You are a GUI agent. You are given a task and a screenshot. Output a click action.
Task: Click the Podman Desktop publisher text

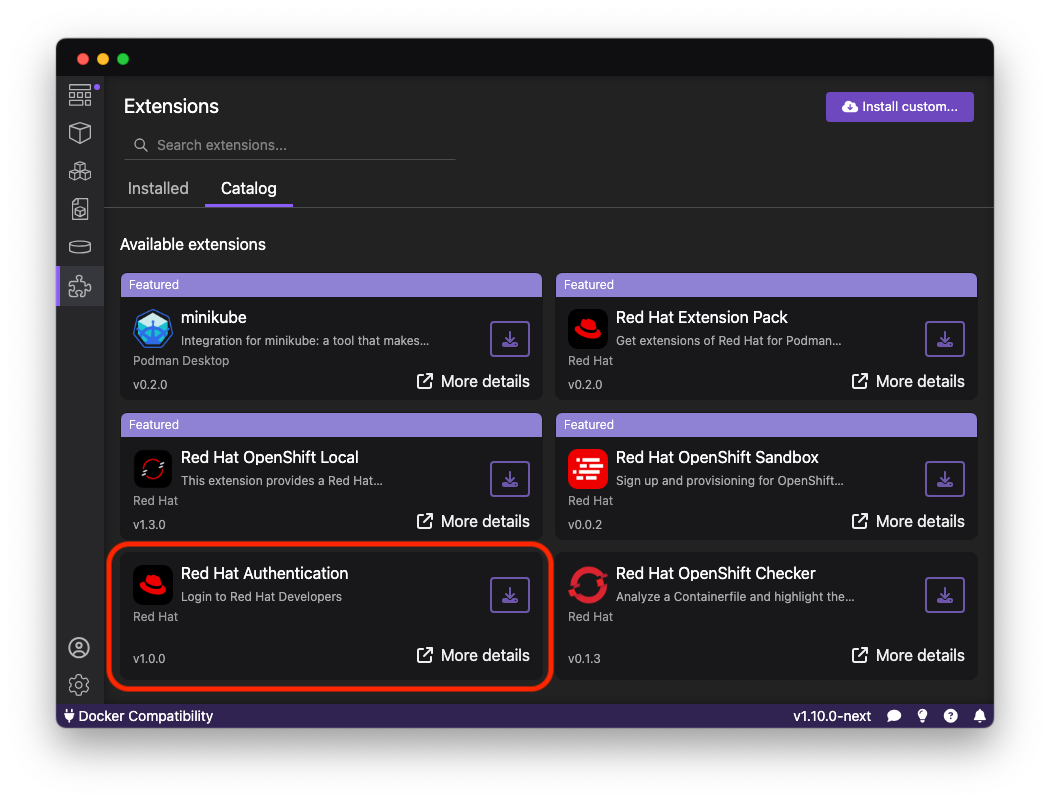[181, 361]
